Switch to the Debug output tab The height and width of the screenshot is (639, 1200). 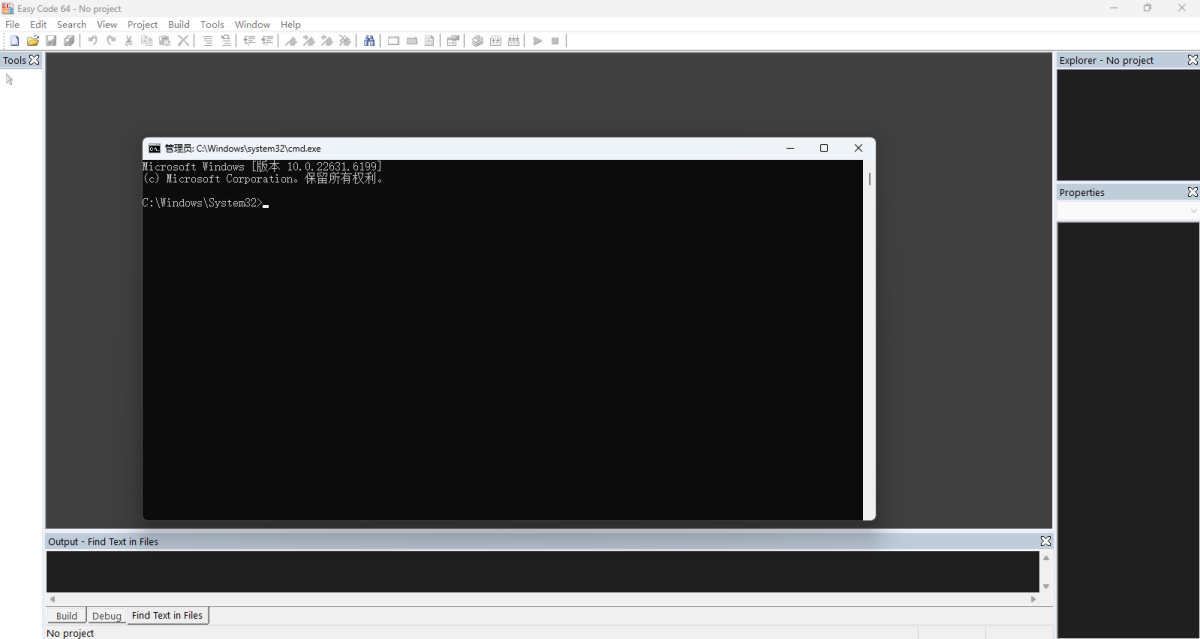coord(106,615)
